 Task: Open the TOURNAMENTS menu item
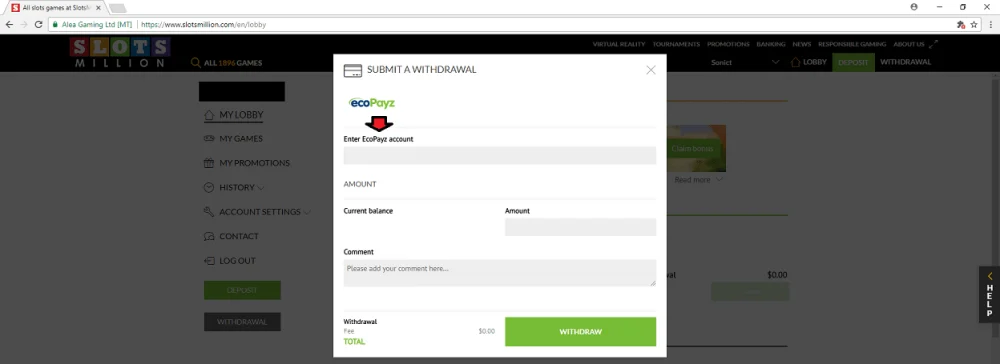click(676, 45)
